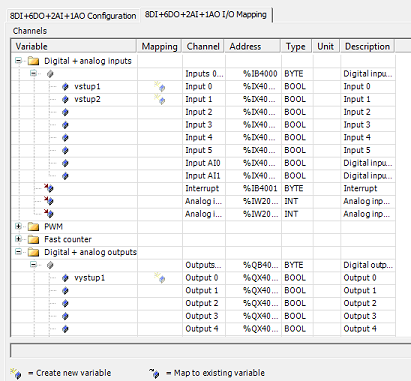411x381 pixels.
Task: Click the variable icon in Input 5 row
Action: click(65, 150)
